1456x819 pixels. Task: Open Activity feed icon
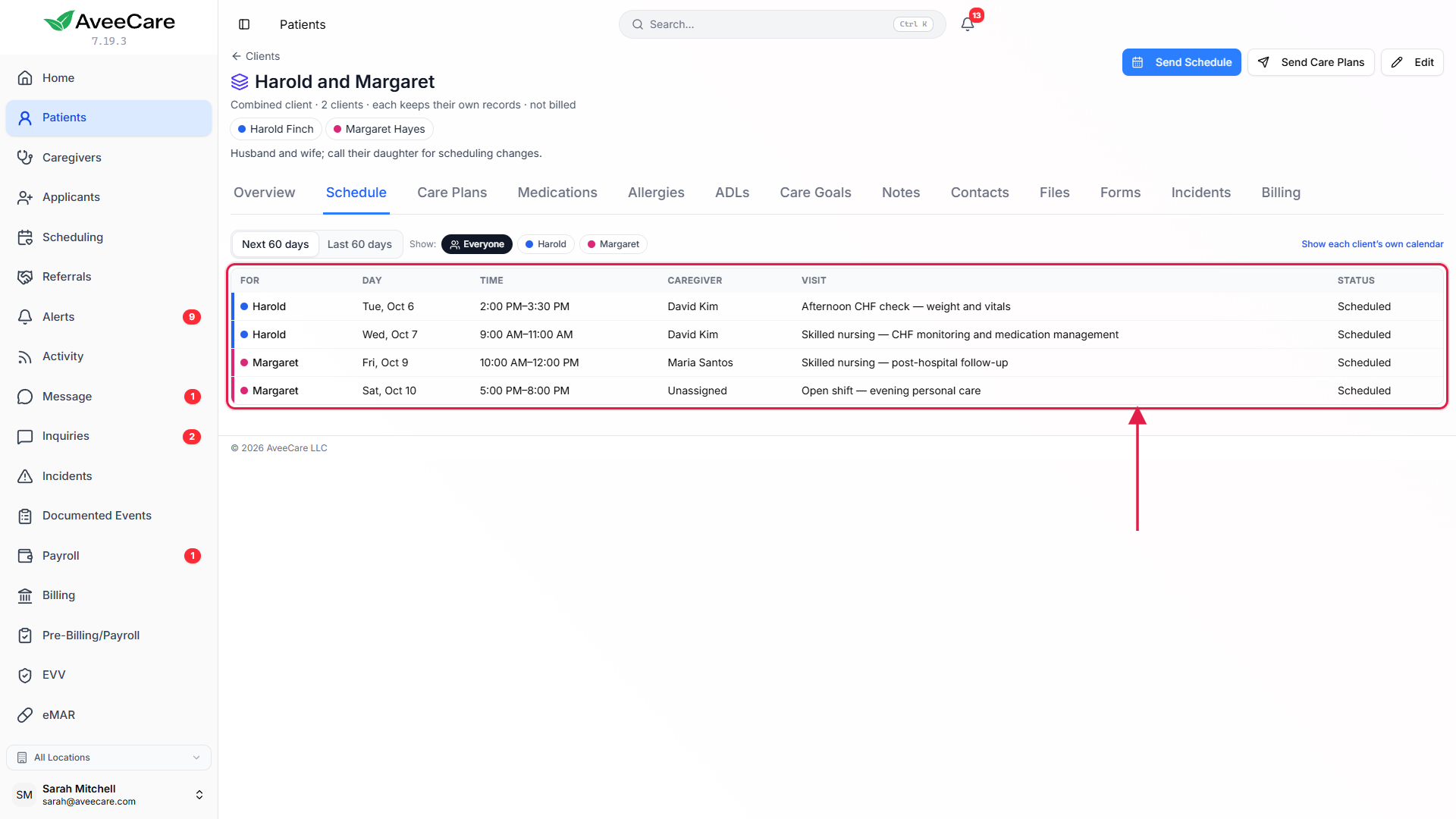(x=25, y=356)
